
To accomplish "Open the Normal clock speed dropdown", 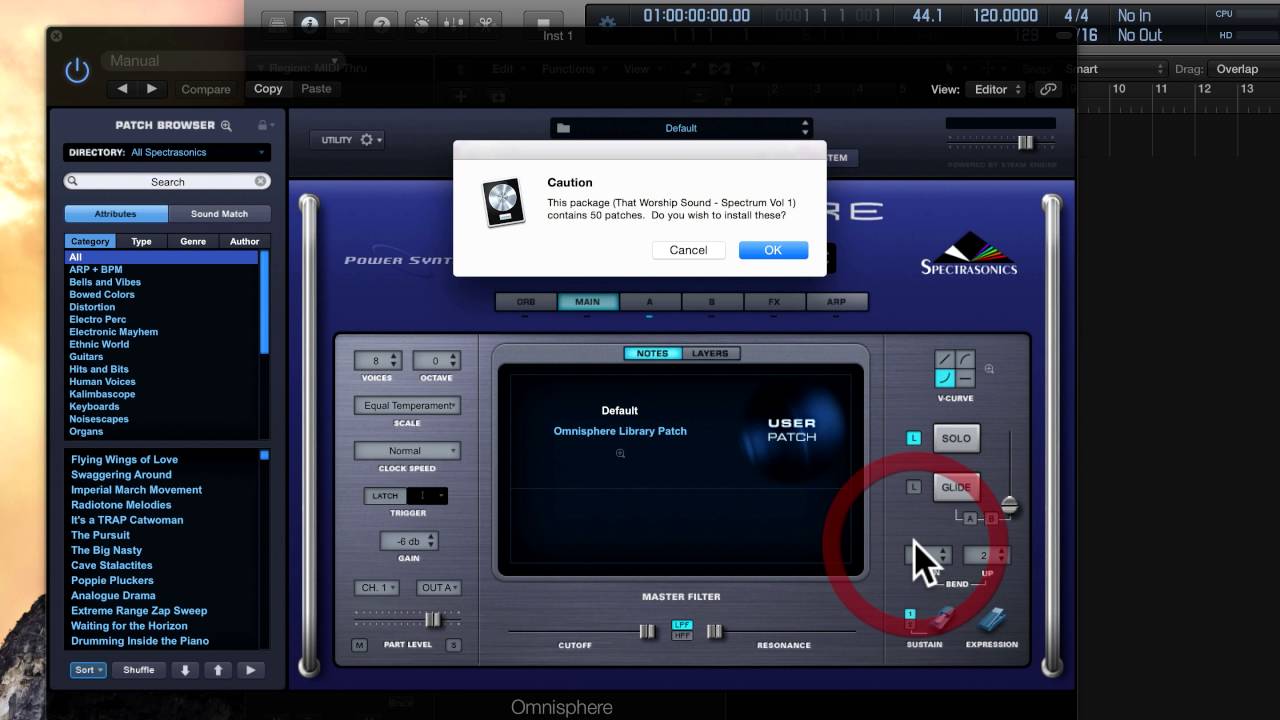I will (x=407, y=451).
